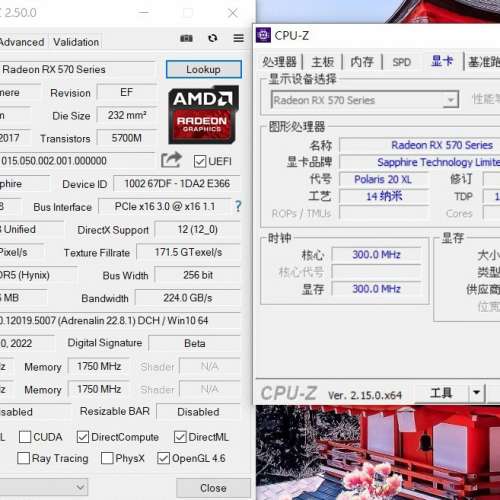Click the Lookup button
The width and height of the screenshot is (500, 500).
point(204,69)
